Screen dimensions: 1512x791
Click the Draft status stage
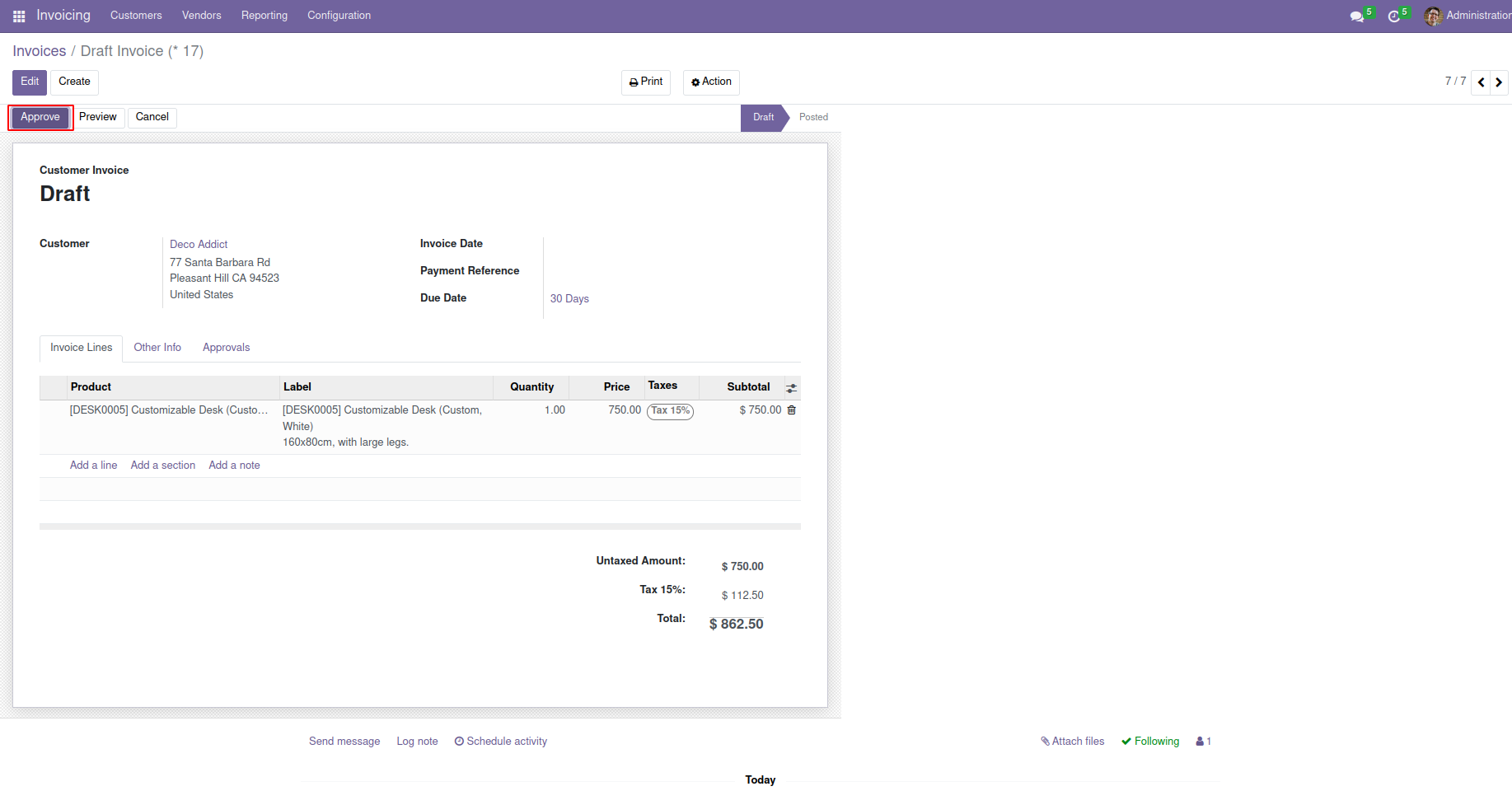763,117
